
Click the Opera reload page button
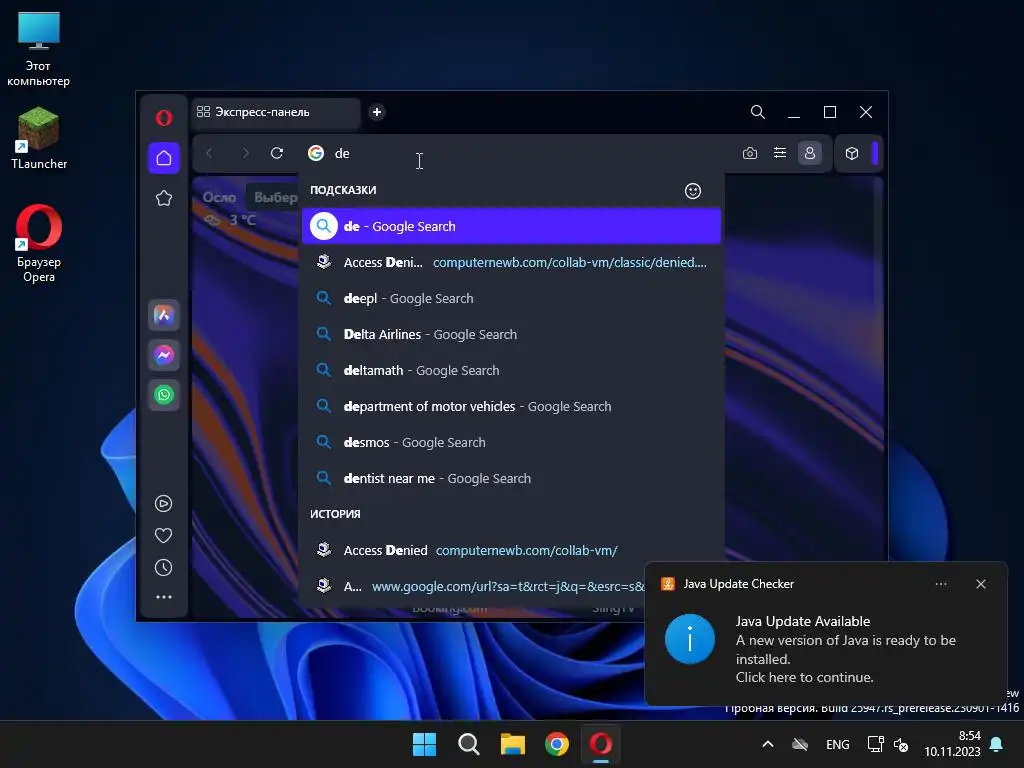coord(277,153)
